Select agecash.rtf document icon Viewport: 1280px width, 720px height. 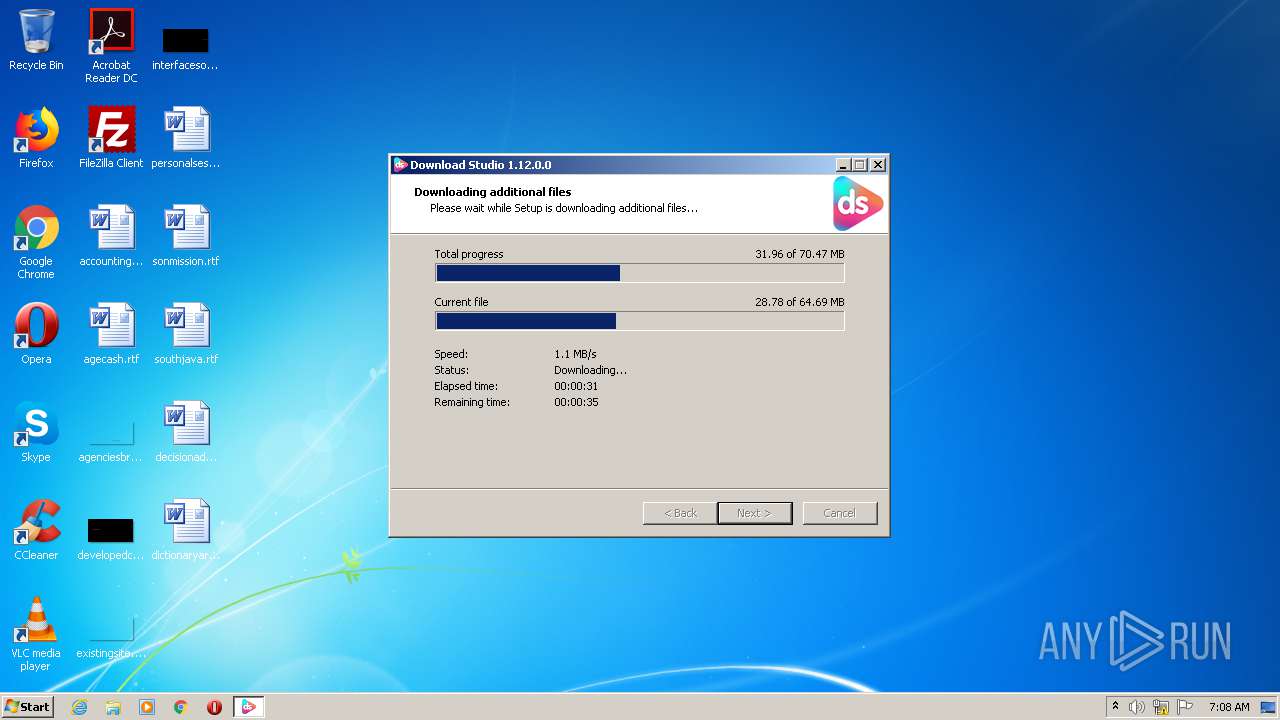(x=111, y=335)
